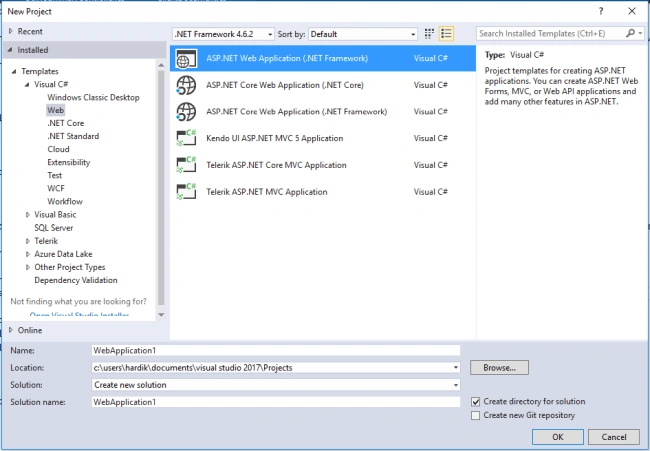Click the help question mark icon
650x451 pixels.
[x=601, y=12]
